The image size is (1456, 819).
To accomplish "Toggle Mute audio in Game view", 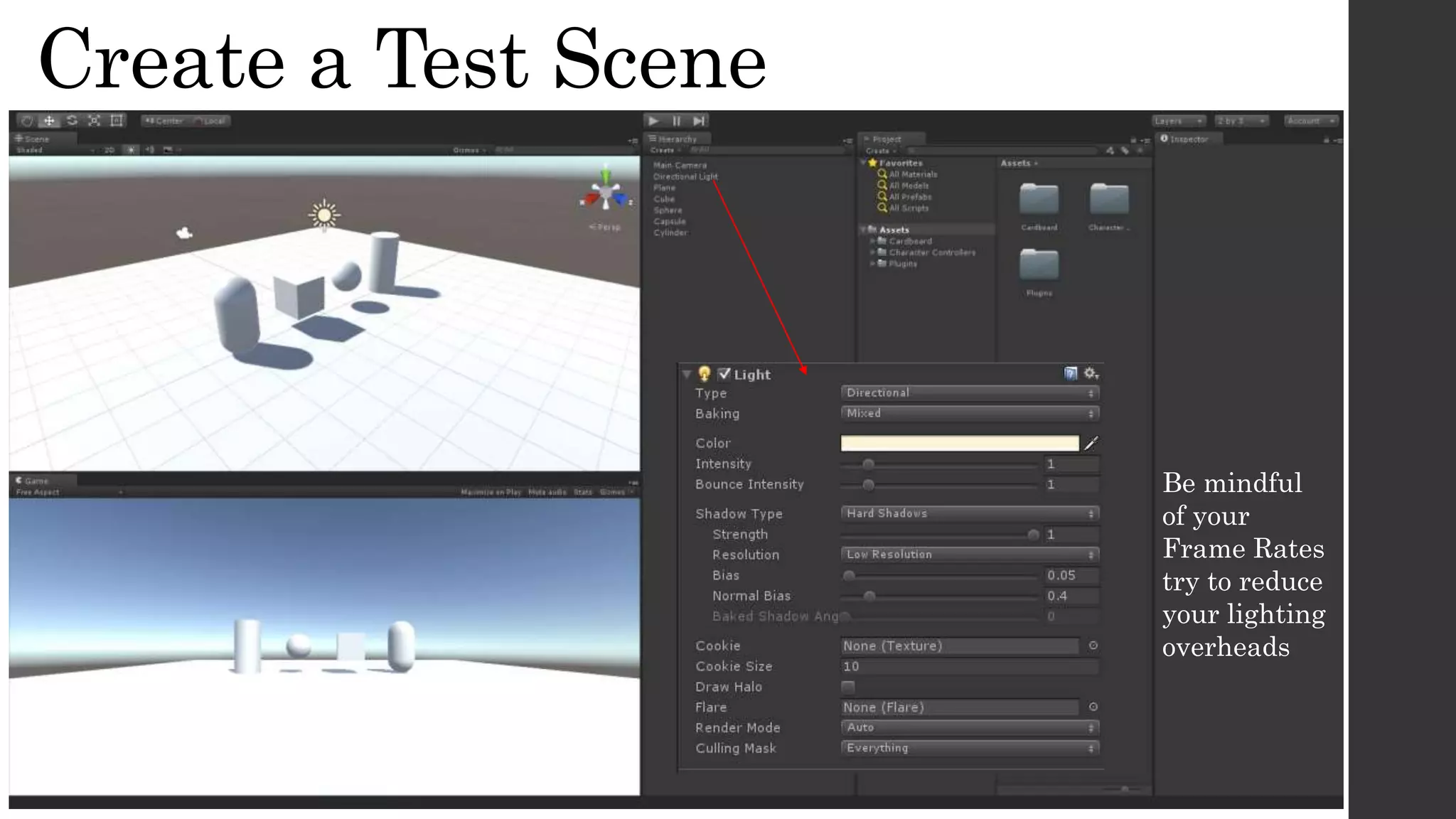I will pos(547,492).
